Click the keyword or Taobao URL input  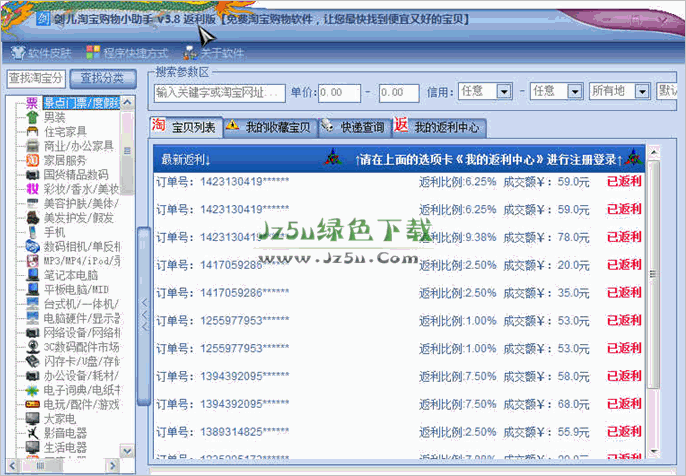tap(220, 93)
